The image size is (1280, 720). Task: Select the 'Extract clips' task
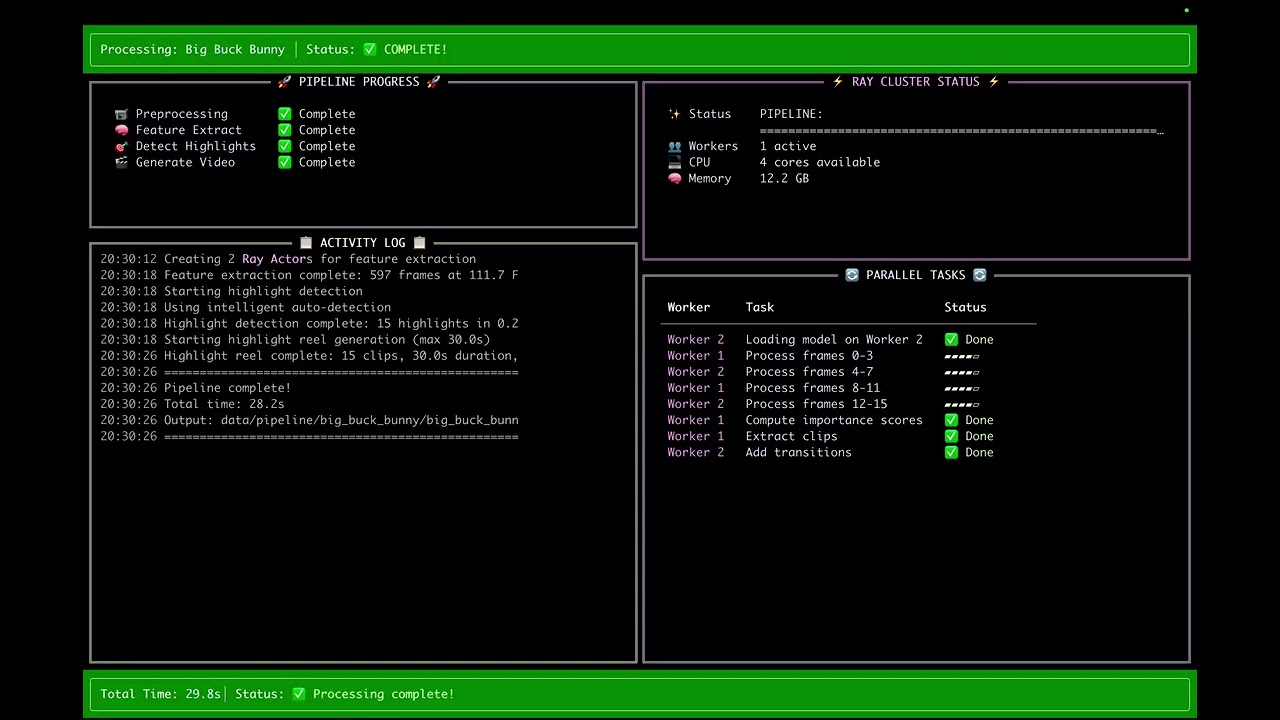[x=791, y=436]
